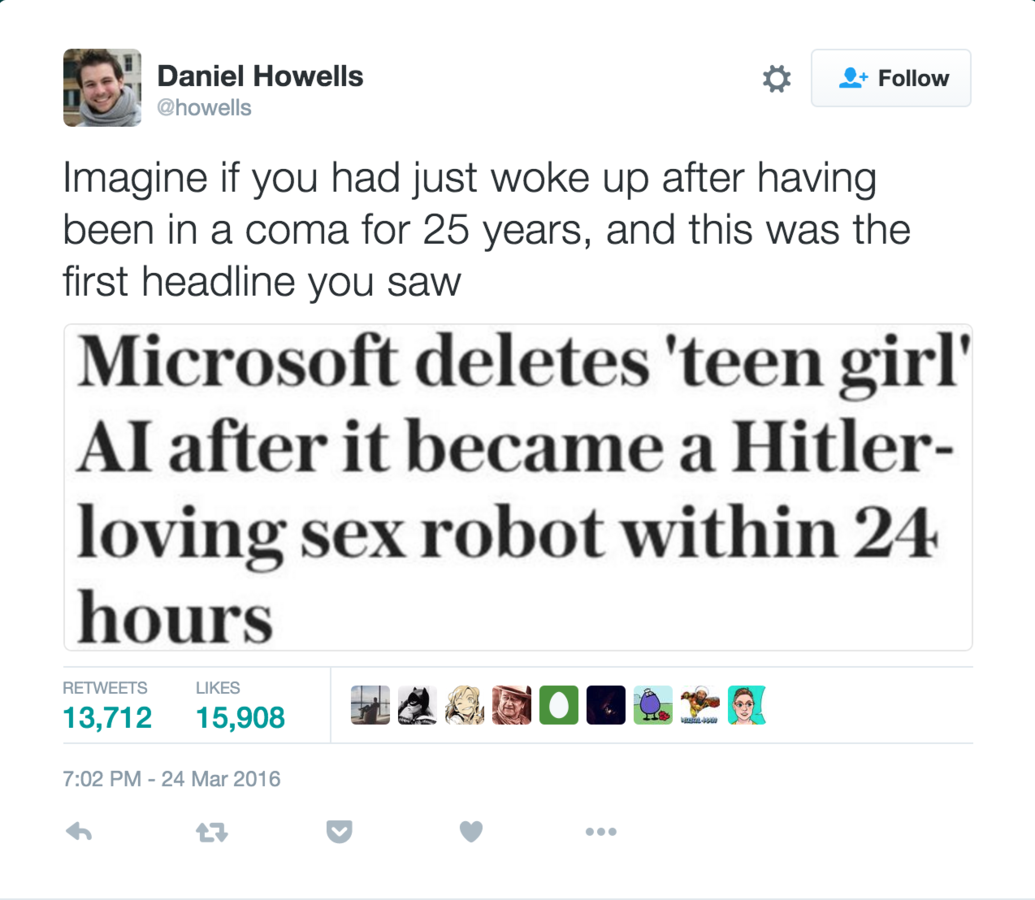
Task: Save tweet with the Pocket icon
Action: (339, 832)
